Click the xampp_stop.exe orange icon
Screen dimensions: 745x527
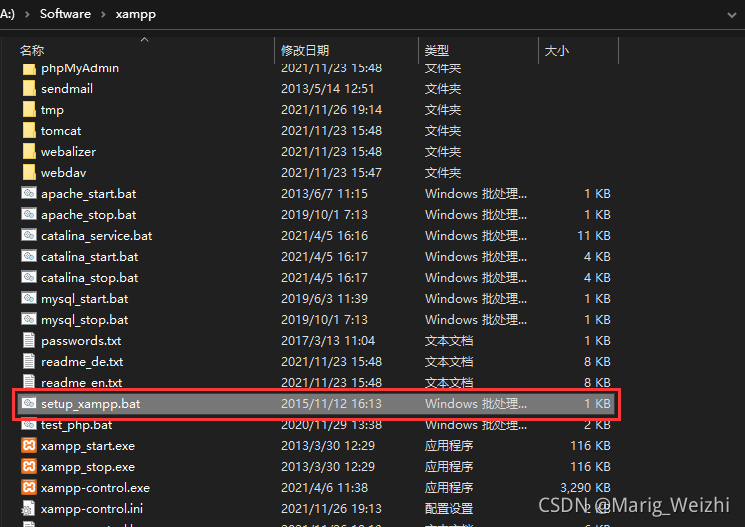[x=29, y=466]
